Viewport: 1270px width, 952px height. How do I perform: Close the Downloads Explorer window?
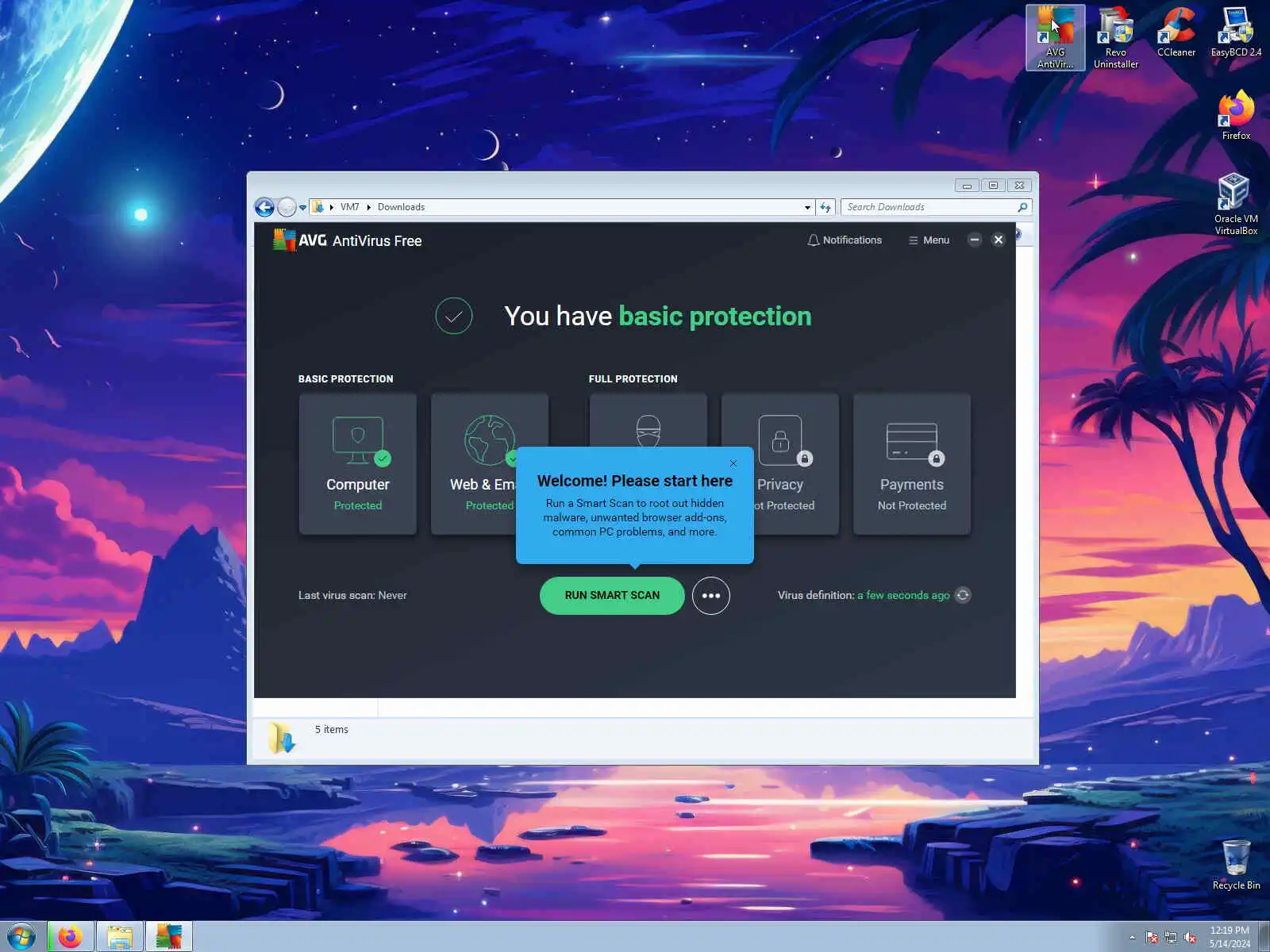(x=1019, y=186)
